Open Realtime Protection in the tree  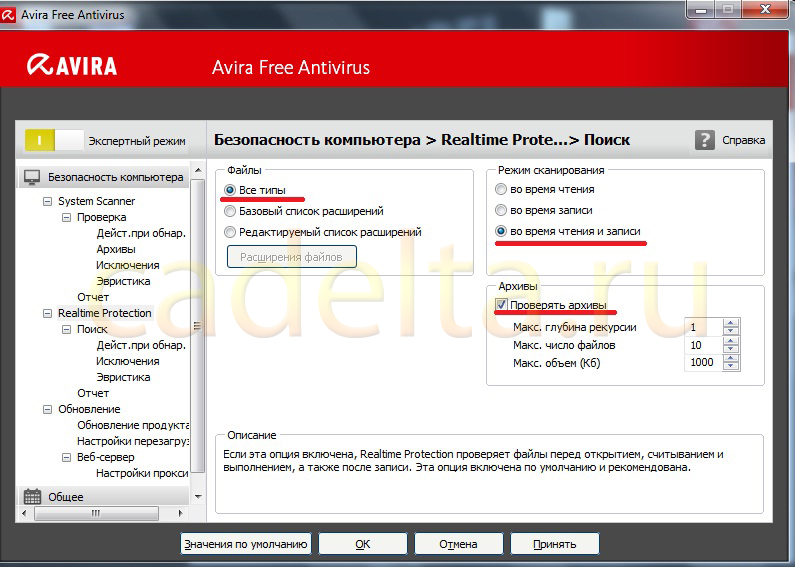click(x=104, y=313)
